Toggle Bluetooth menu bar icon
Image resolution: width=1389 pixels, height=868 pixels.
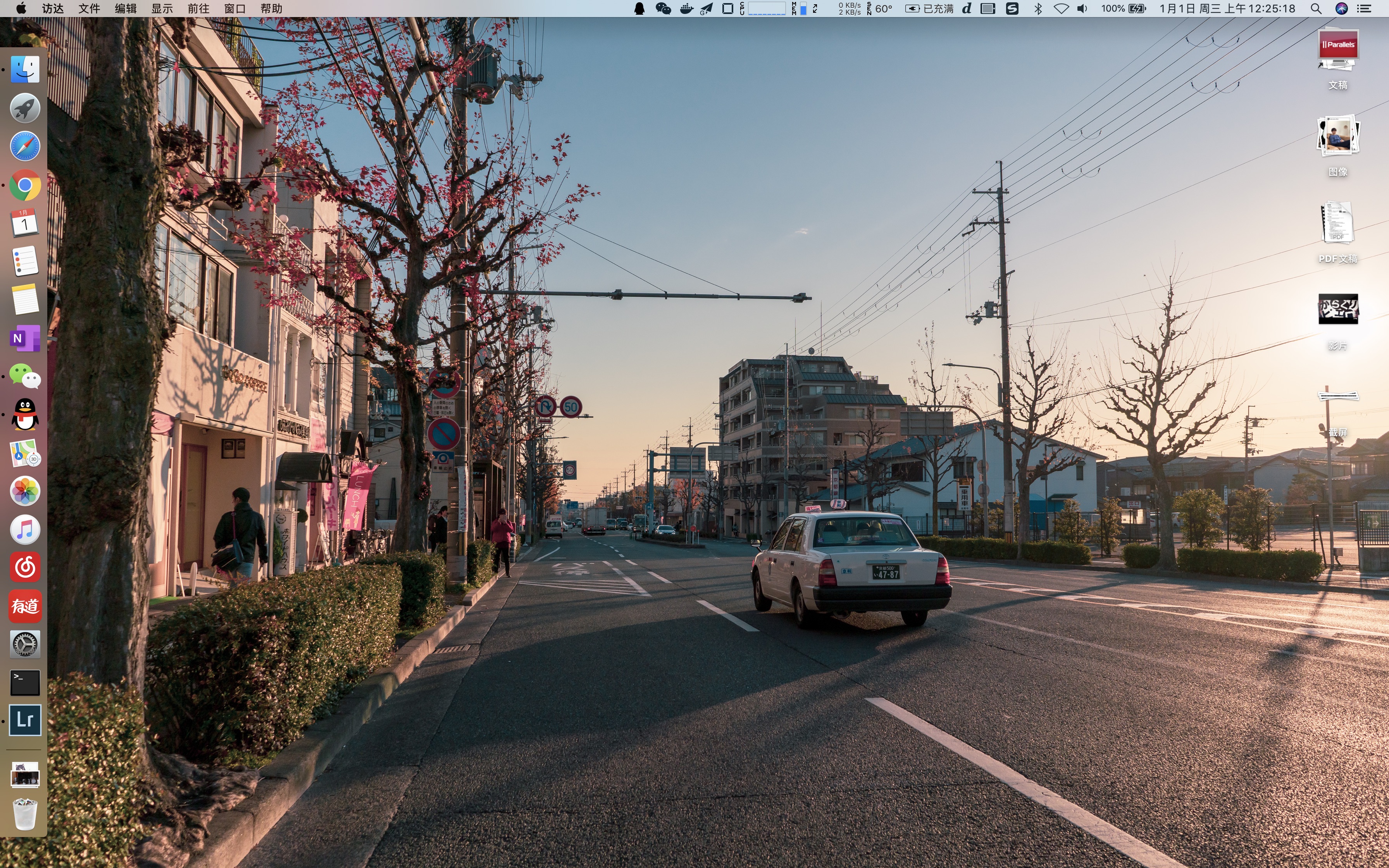[x=1038, y=9]
